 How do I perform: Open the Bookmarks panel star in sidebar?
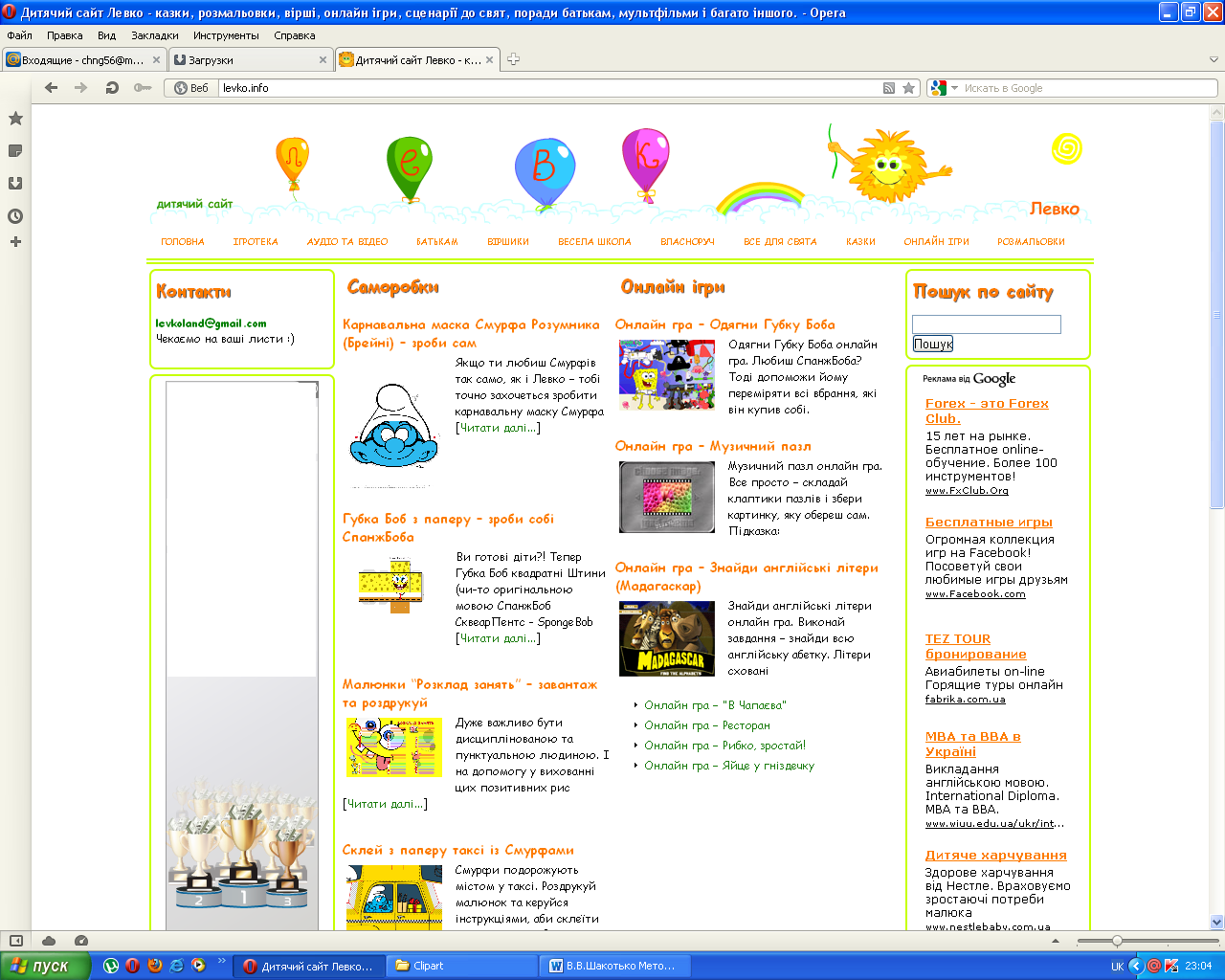click(x=15, y=119)
